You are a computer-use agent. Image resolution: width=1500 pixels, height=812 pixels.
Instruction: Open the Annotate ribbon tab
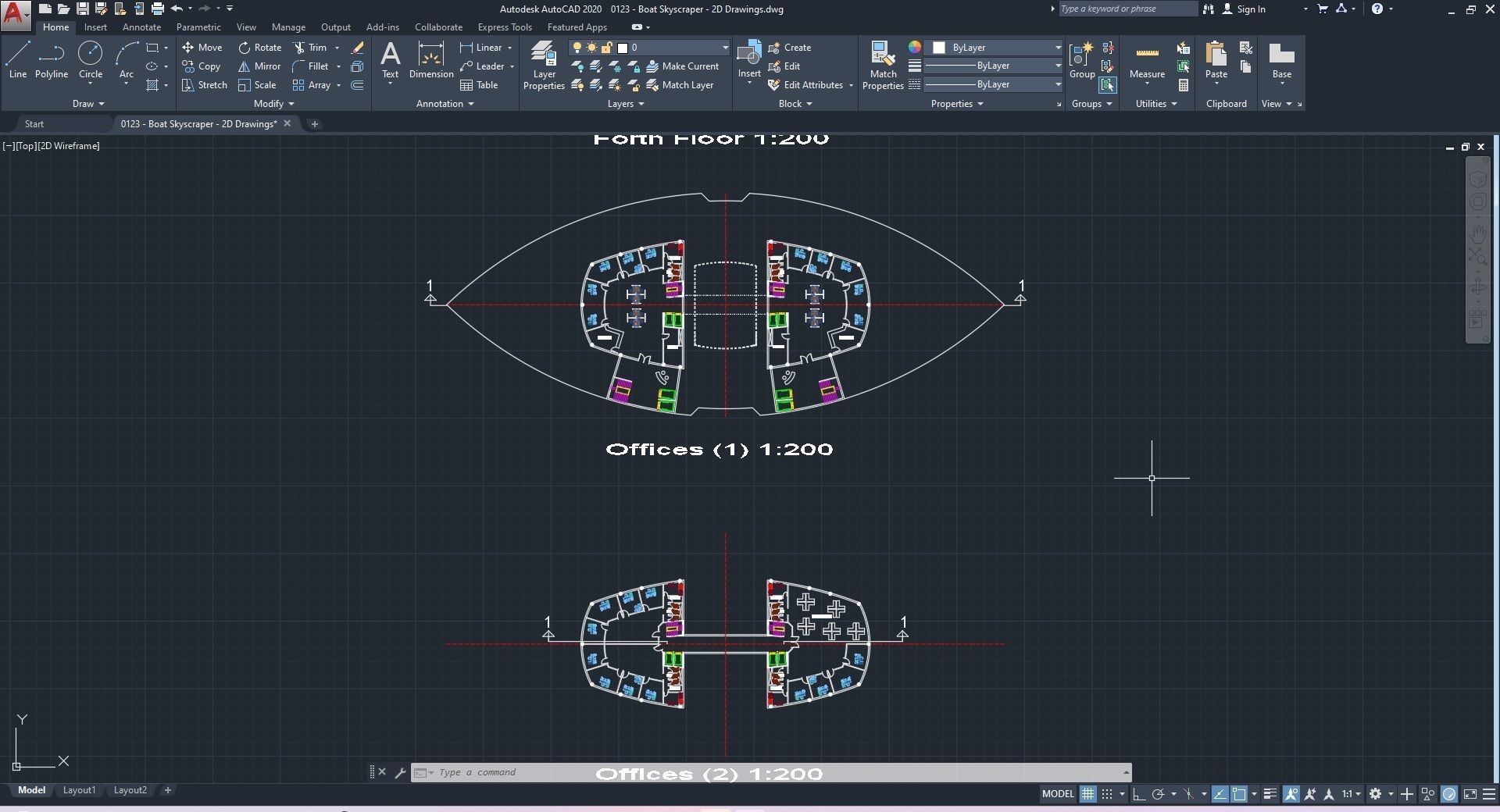point(141,27)
